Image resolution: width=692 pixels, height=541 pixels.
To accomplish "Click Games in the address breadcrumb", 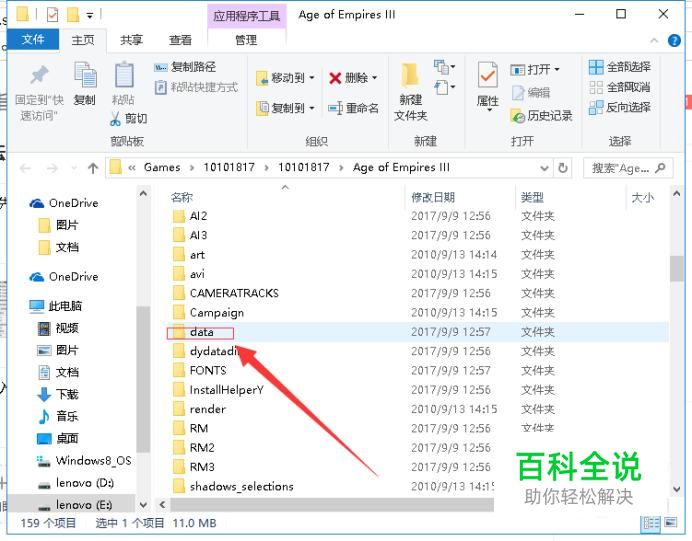I will 162,167.
